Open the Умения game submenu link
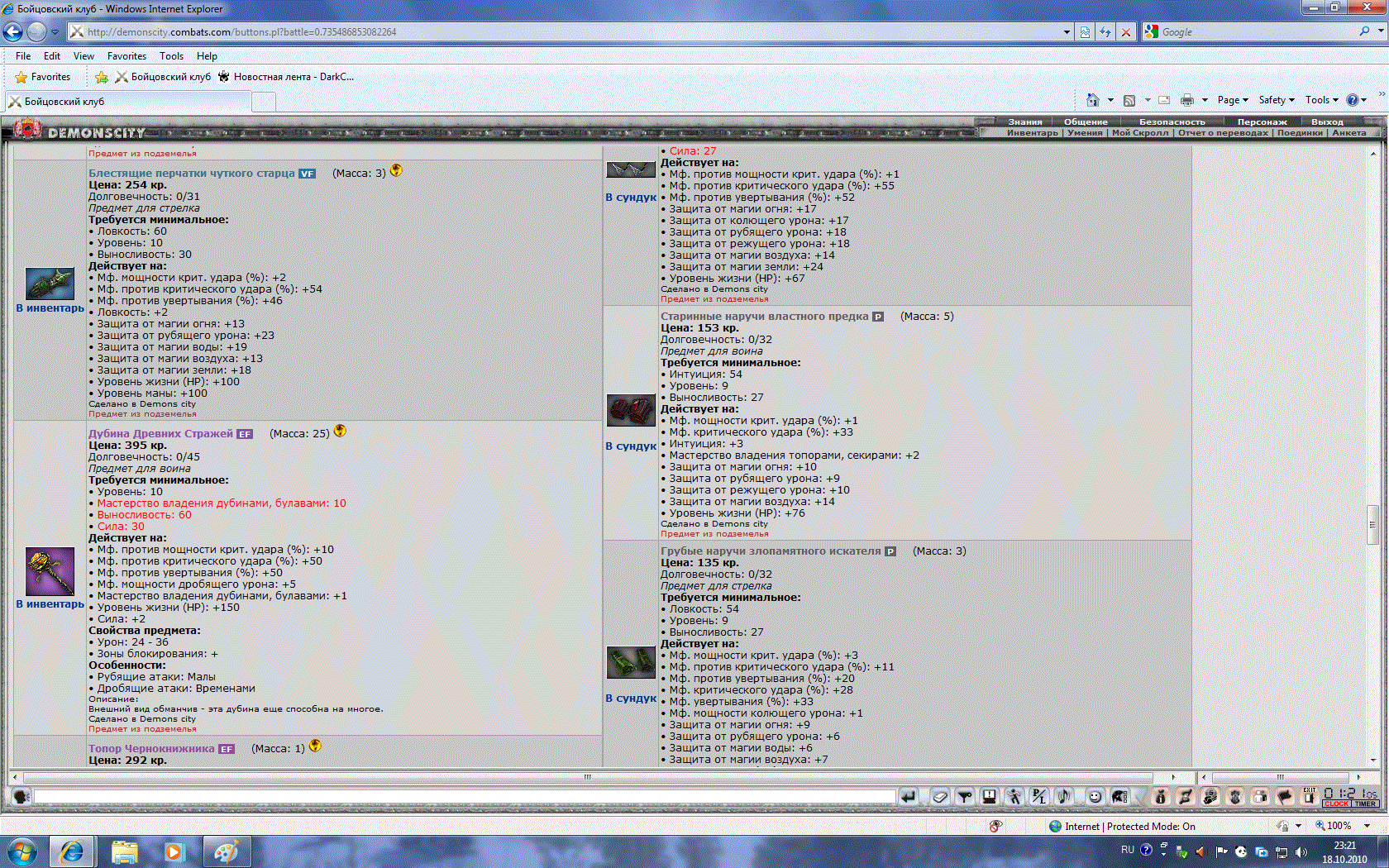 (x=1085, y=132)
